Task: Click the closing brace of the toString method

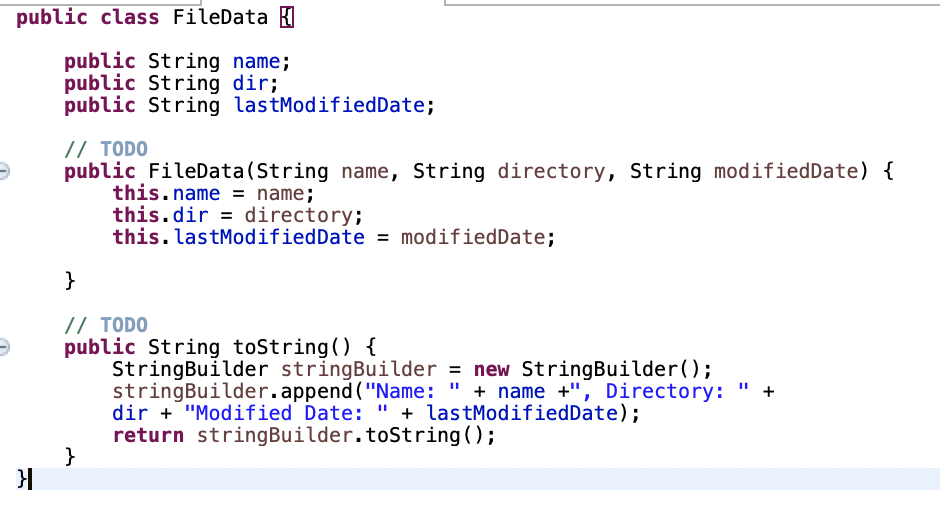Action: 70,457
